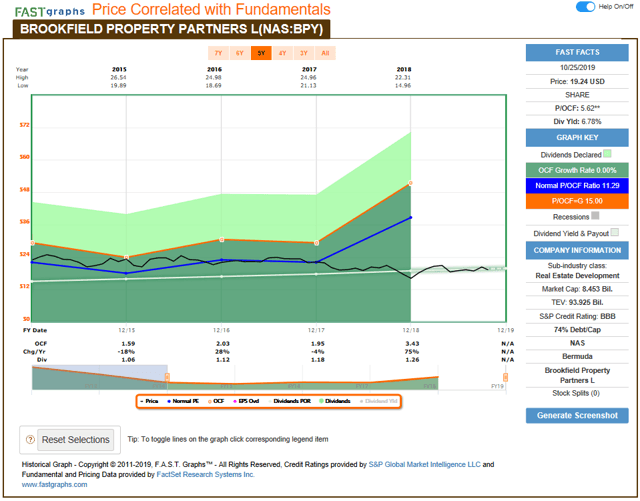Click Market Cap: 8.453 Bil. text

coord(577,289)
